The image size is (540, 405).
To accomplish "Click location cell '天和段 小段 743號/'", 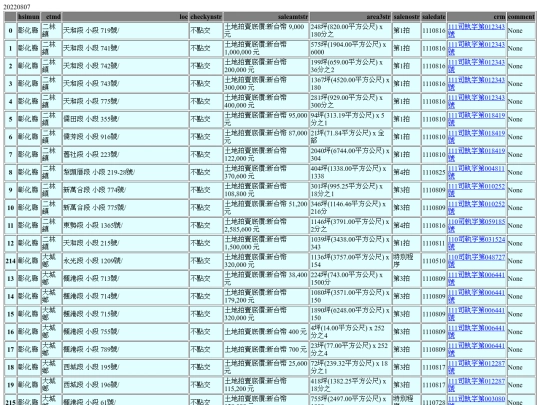I will pyautogui.click(x=125, y=84).
